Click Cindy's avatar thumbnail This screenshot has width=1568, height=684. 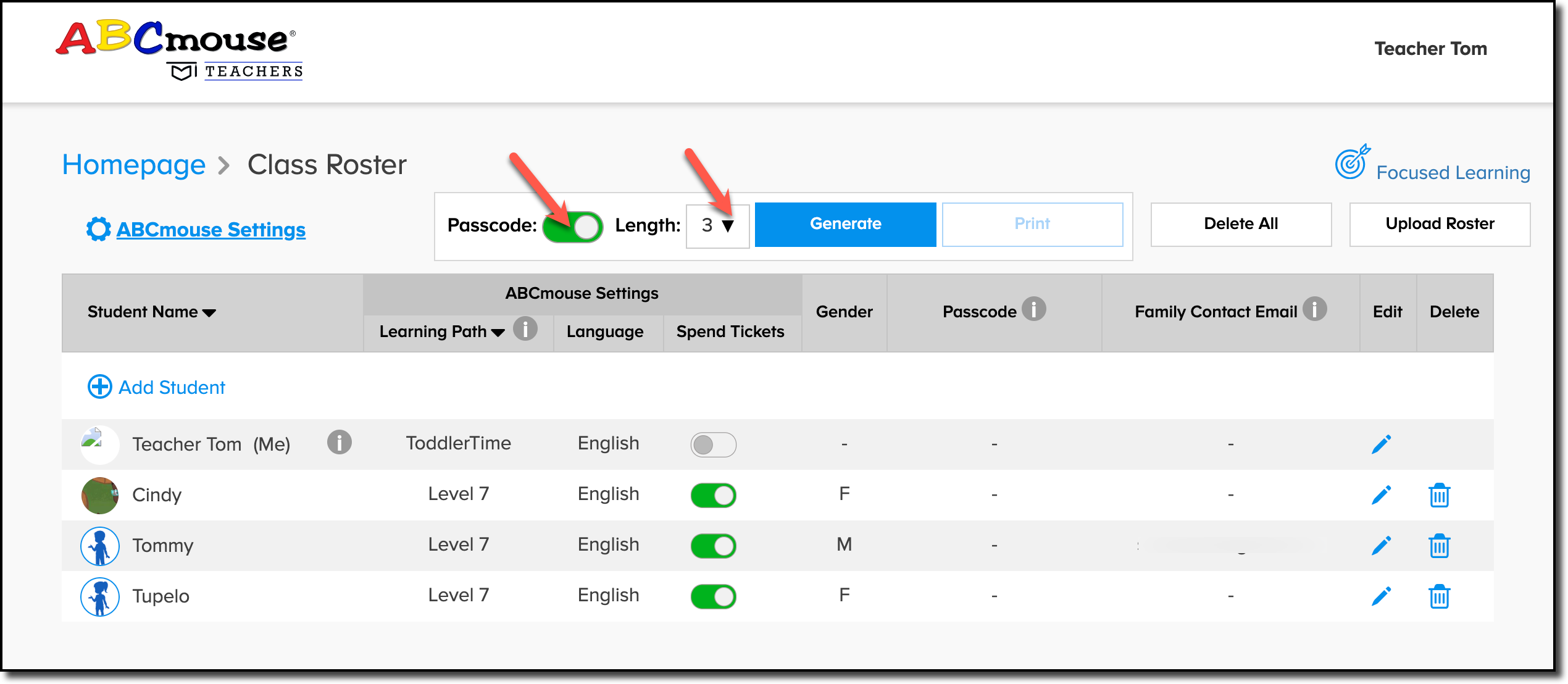coord(99,494)
